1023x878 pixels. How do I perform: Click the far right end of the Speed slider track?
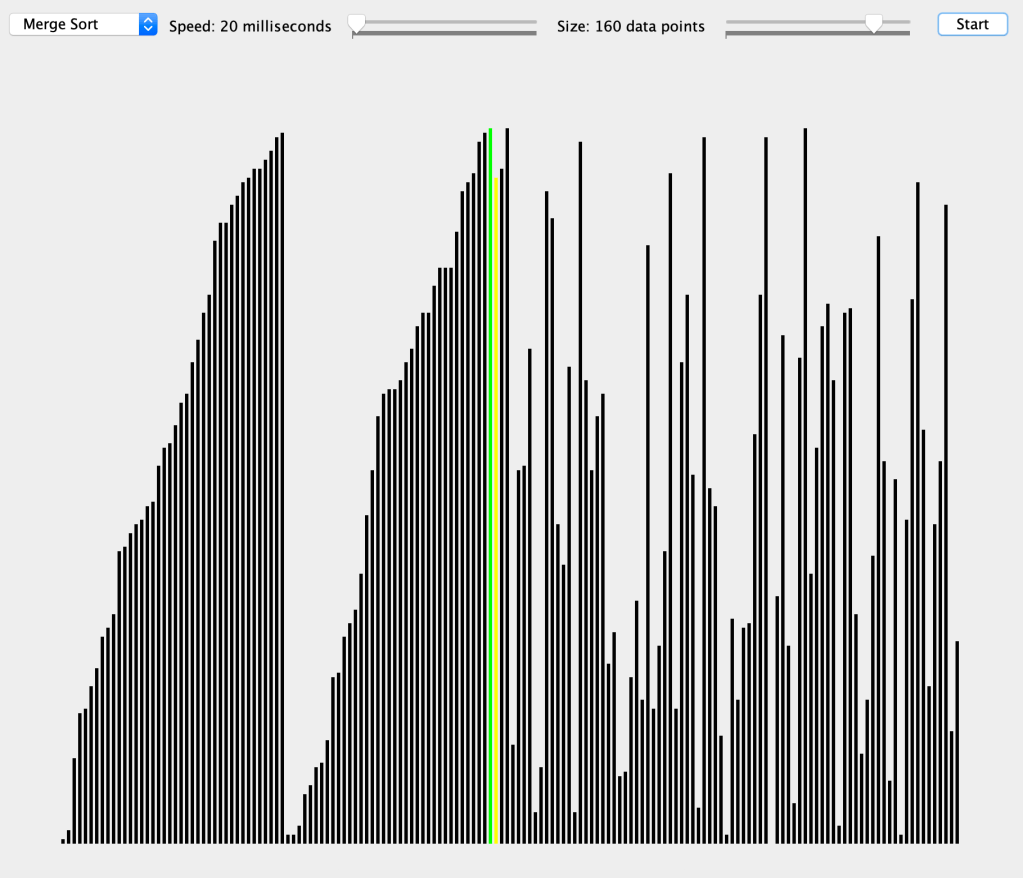tap(535, 22)
